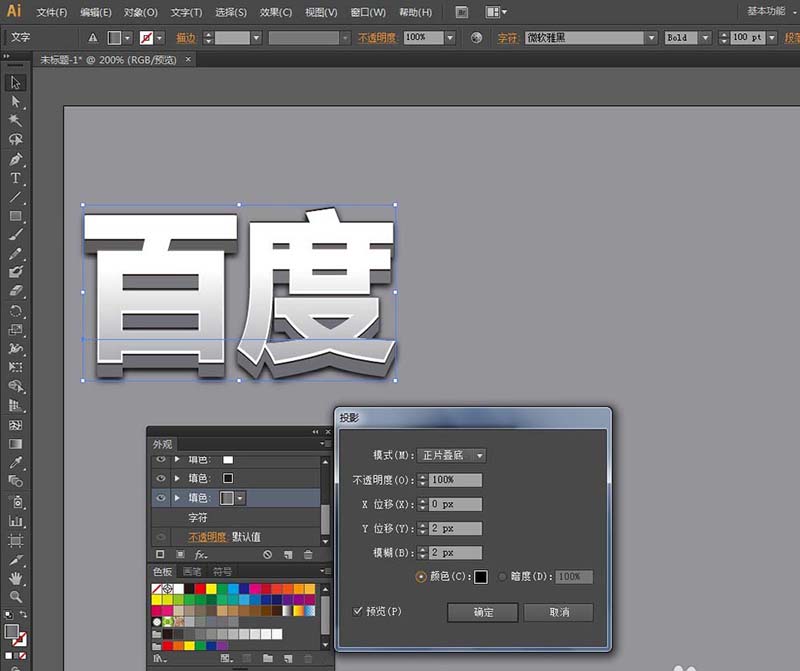Switch to the Brushes tab
Viewport: 800px width, 671px height.
point(192,571)
